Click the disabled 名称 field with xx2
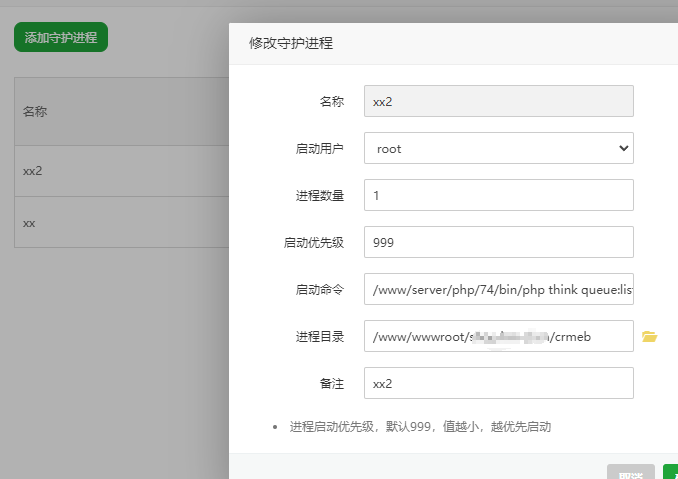678x479 pixels. (x=498, y=101)
